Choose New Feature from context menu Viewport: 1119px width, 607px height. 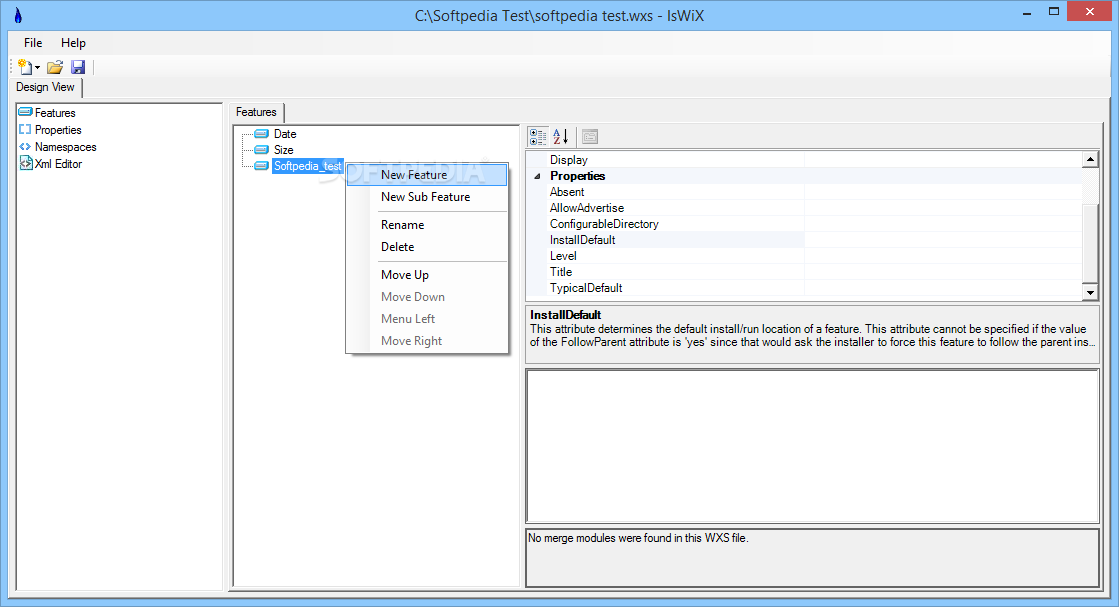point(427,175)
